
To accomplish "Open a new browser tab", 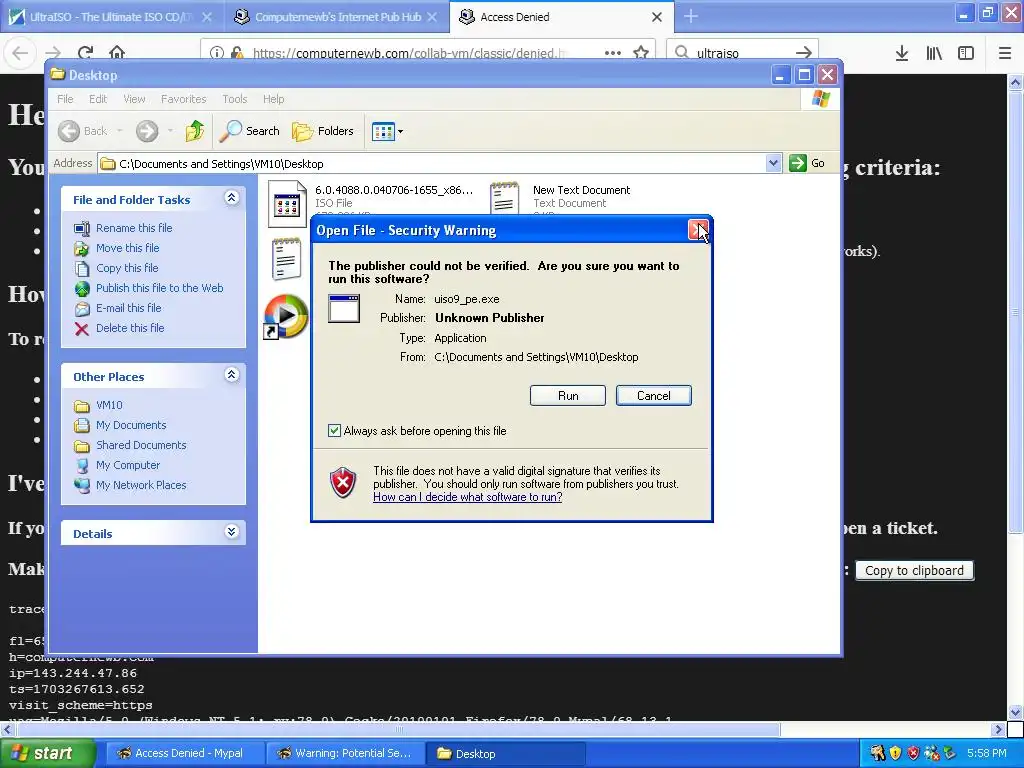I will 691,16.
